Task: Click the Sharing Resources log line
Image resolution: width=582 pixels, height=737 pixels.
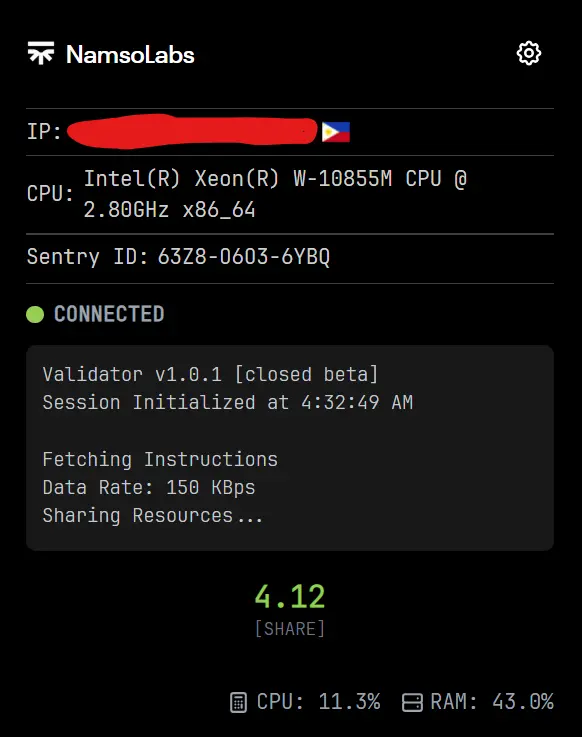Action: 152,516
